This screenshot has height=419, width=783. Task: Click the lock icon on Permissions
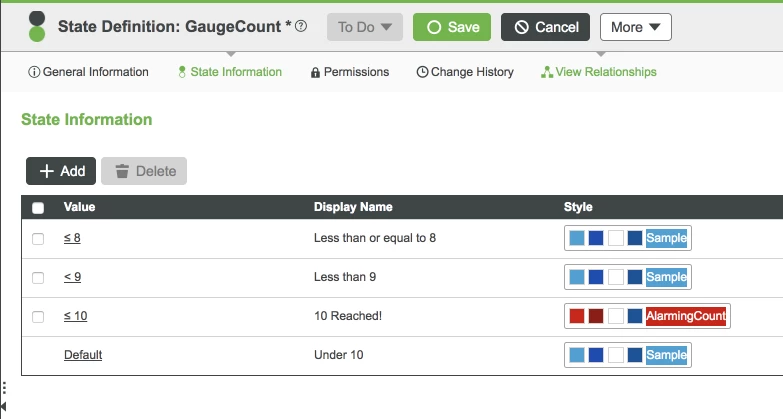click(315, 72)
